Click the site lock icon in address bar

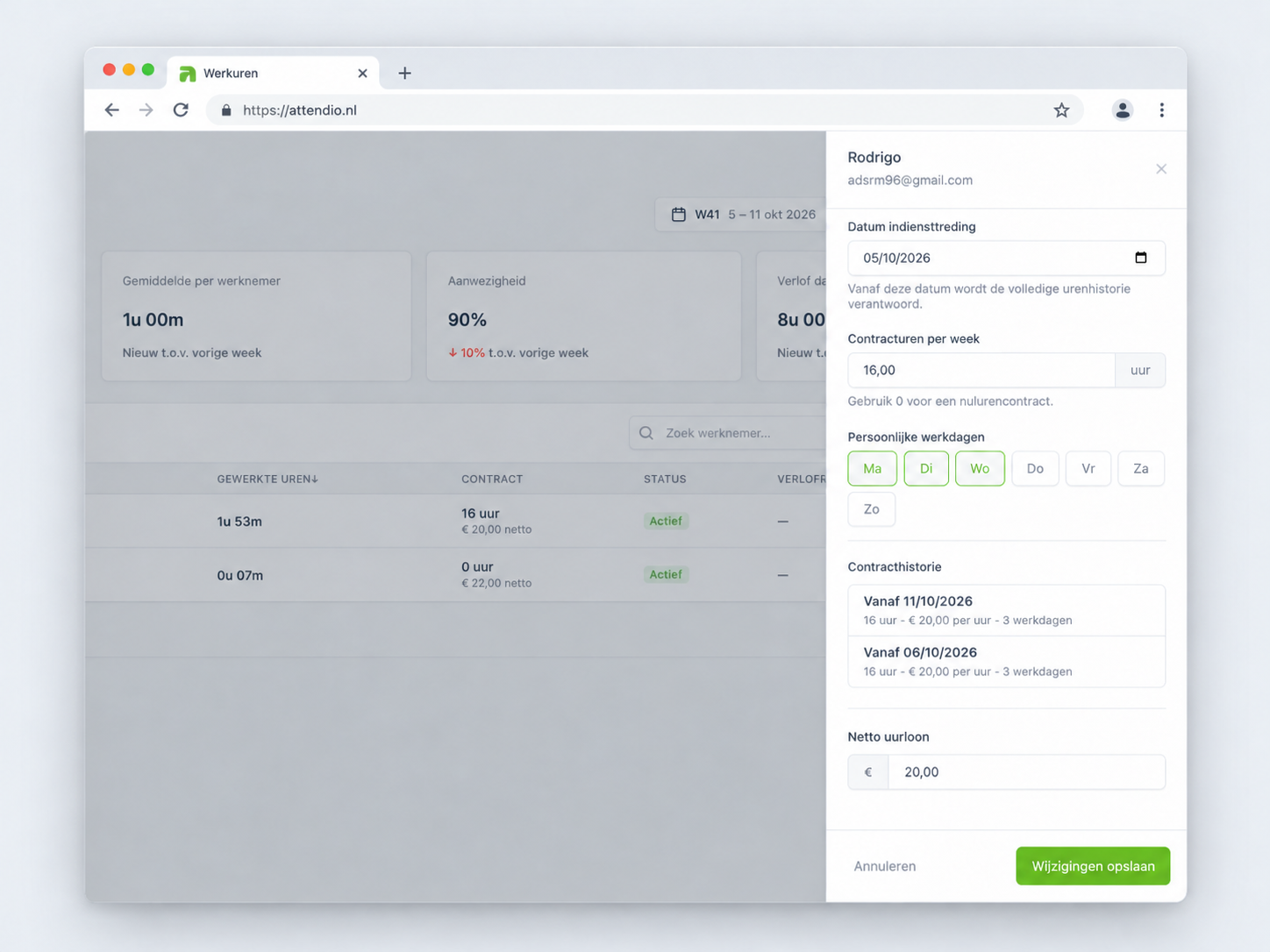click(226, 110)
